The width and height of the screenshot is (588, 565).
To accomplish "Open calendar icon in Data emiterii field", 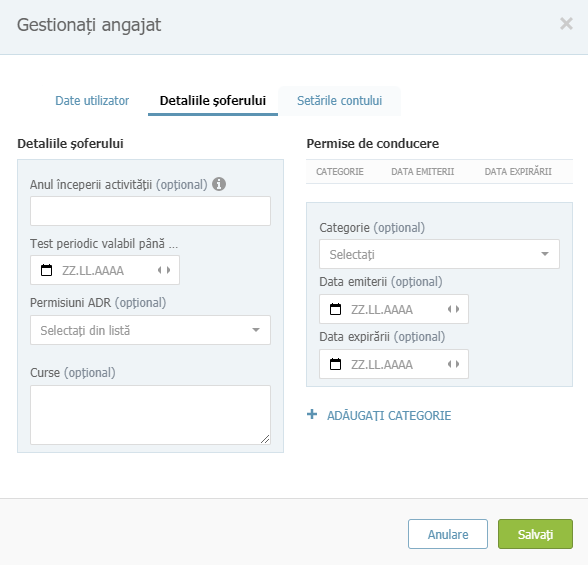I will 335,309.
